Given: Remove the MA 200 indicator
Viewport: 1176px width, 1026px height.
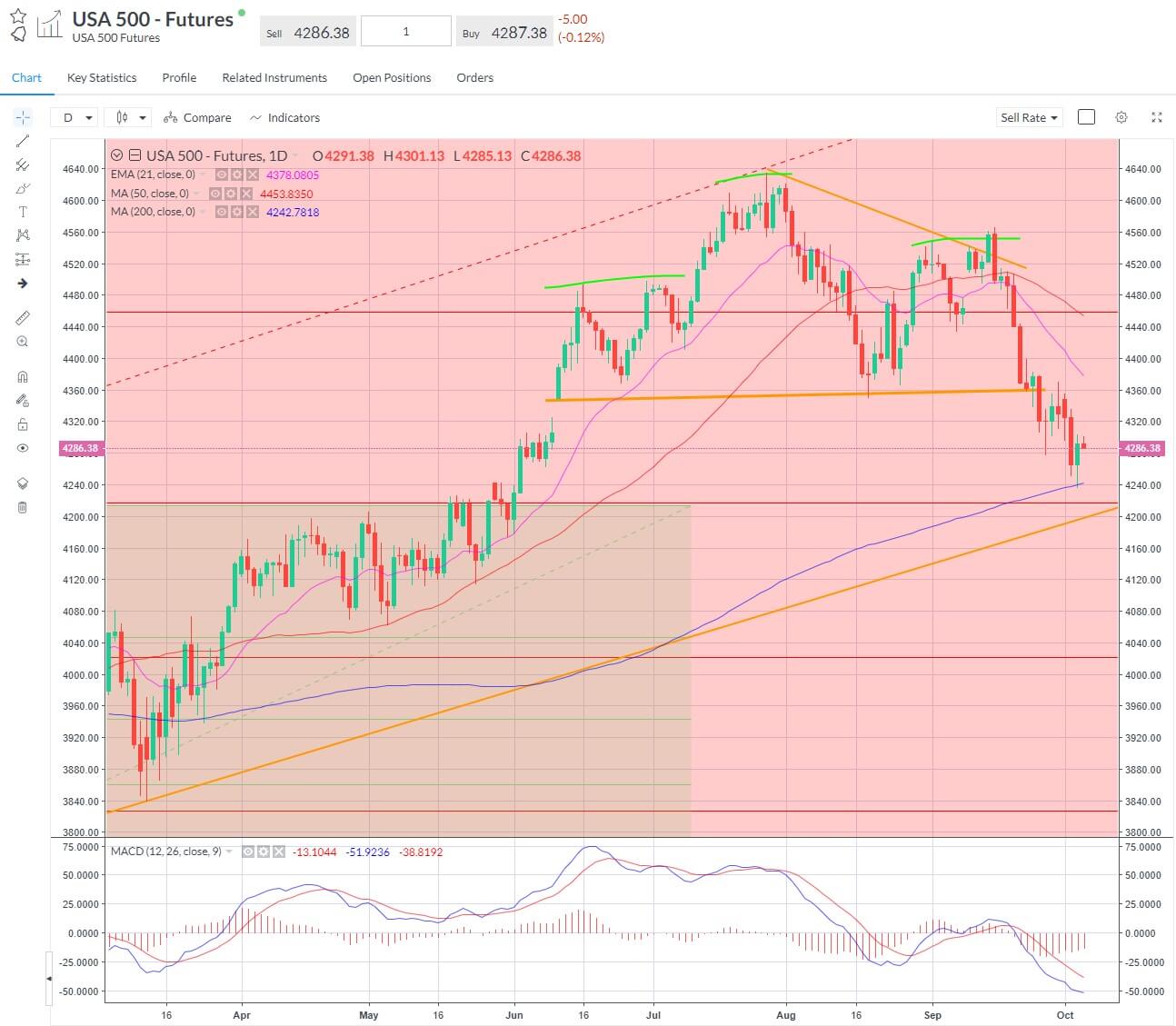Looking at the screenshot, I should 252,212.
